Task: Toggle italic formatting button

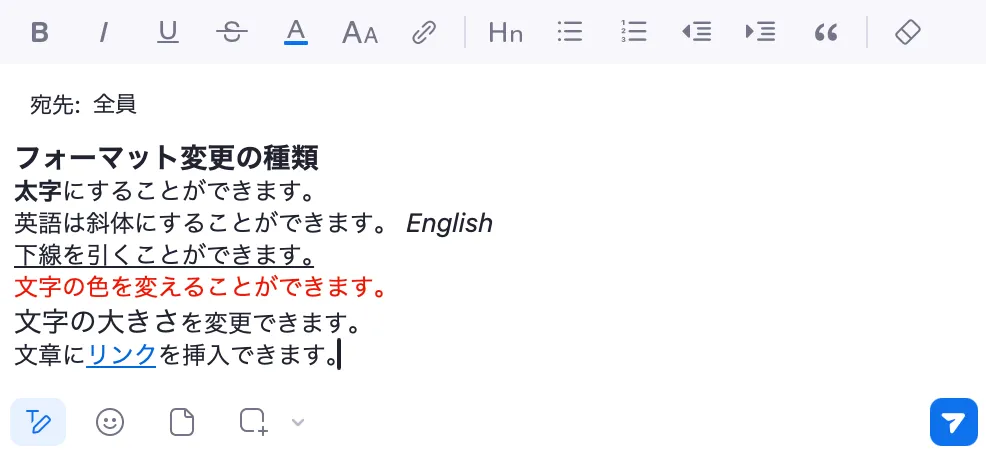Action: pos(103,32)
